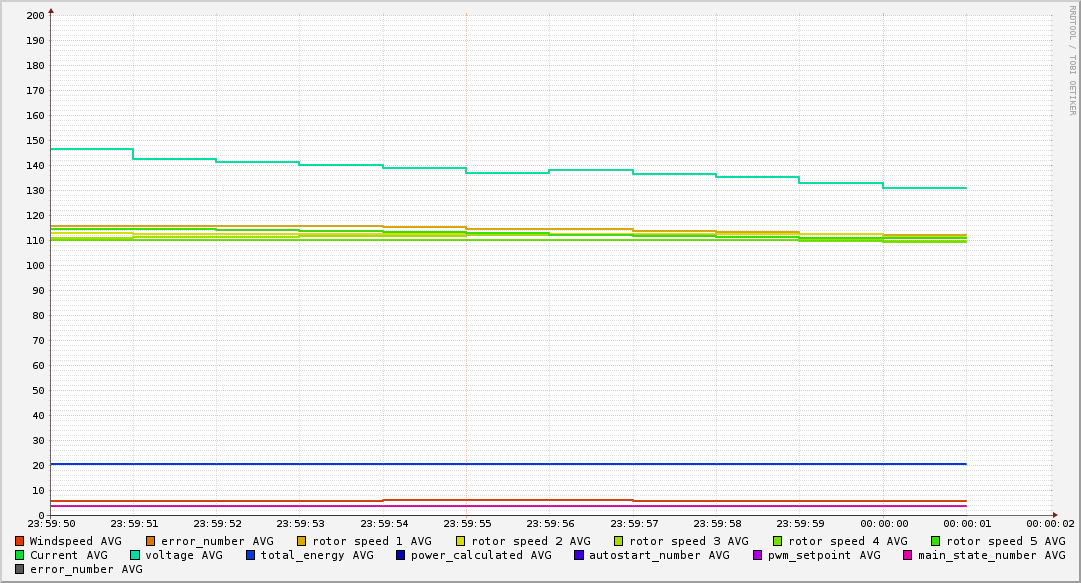Viewport: 1081px width, 583px height.
Task: Click the voltage AVG teal legend swatch
Action: (x=135, y=555)
